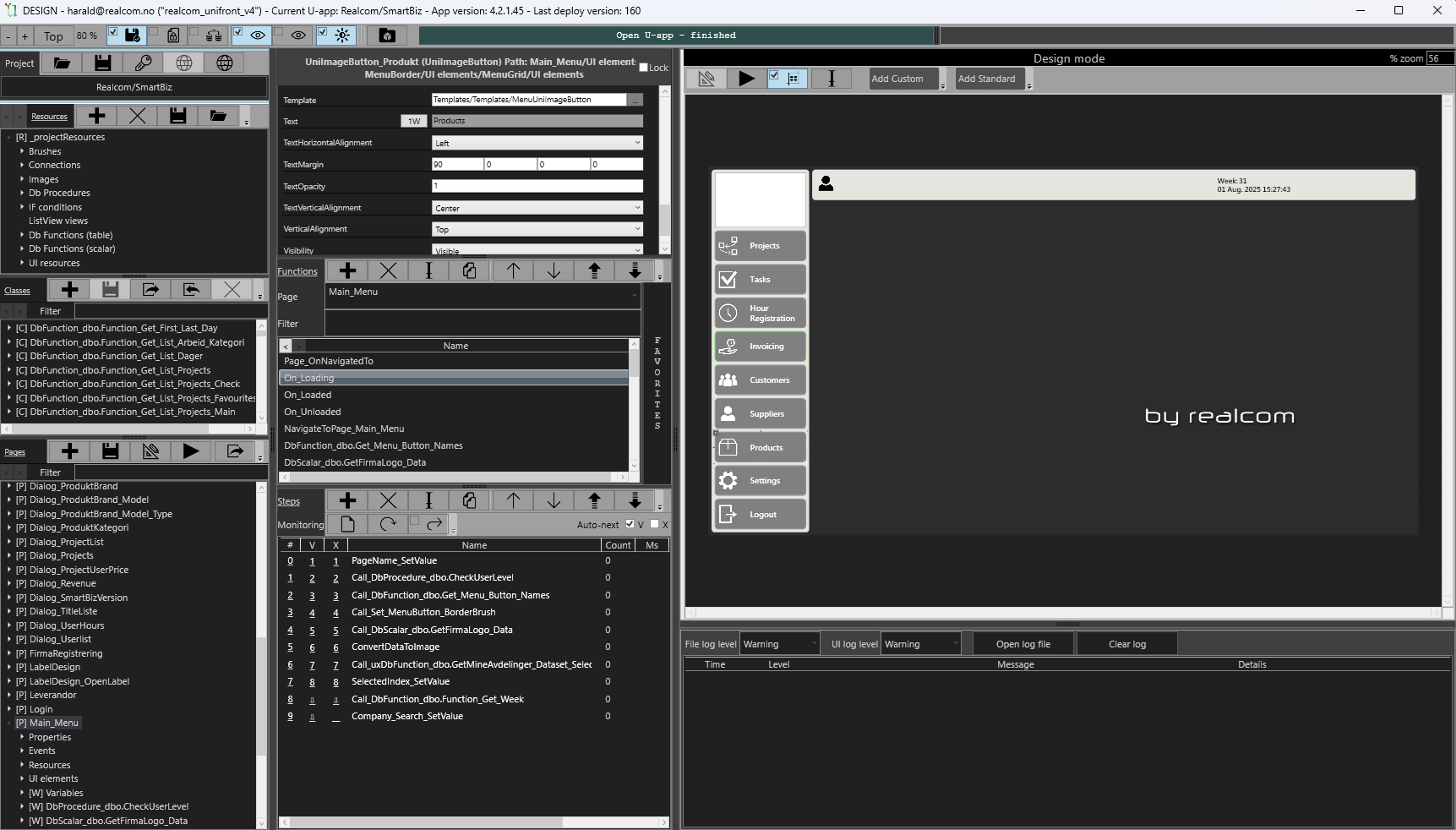Rename function with Functions I-beam icon

(x=428, y=270)
